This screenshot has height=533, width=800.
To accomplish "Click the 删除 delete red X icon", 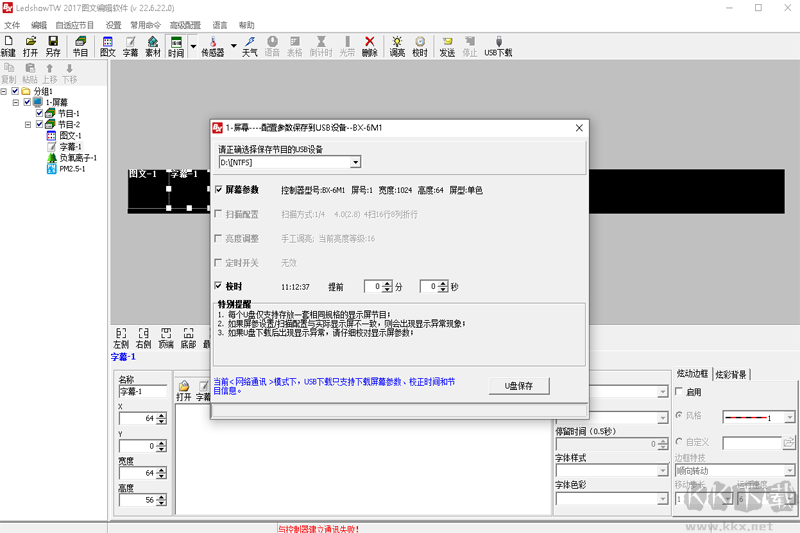I will (x=370, y=46).
